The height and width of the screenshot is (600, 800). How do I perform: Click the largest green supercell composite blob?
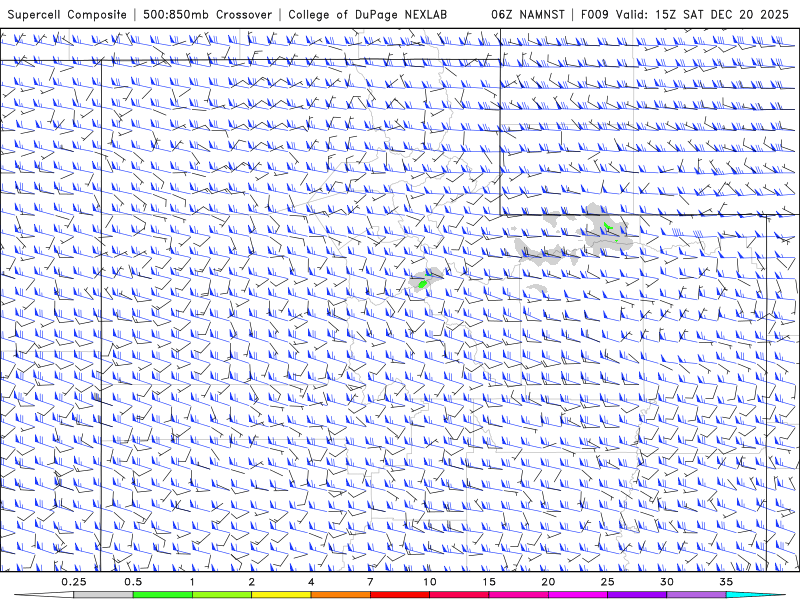coord(422,284)
